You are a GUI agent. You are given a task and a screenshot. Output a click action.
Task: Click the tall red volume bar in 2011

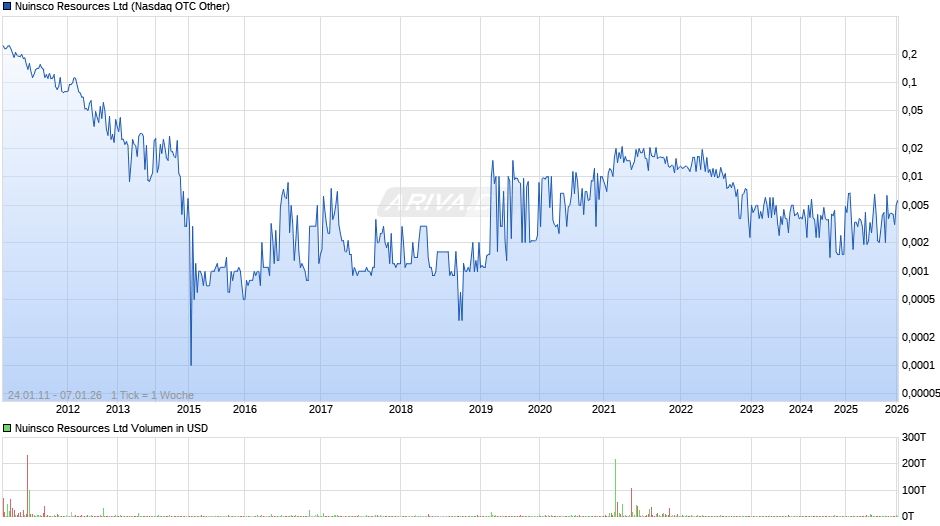click(28, 486)
